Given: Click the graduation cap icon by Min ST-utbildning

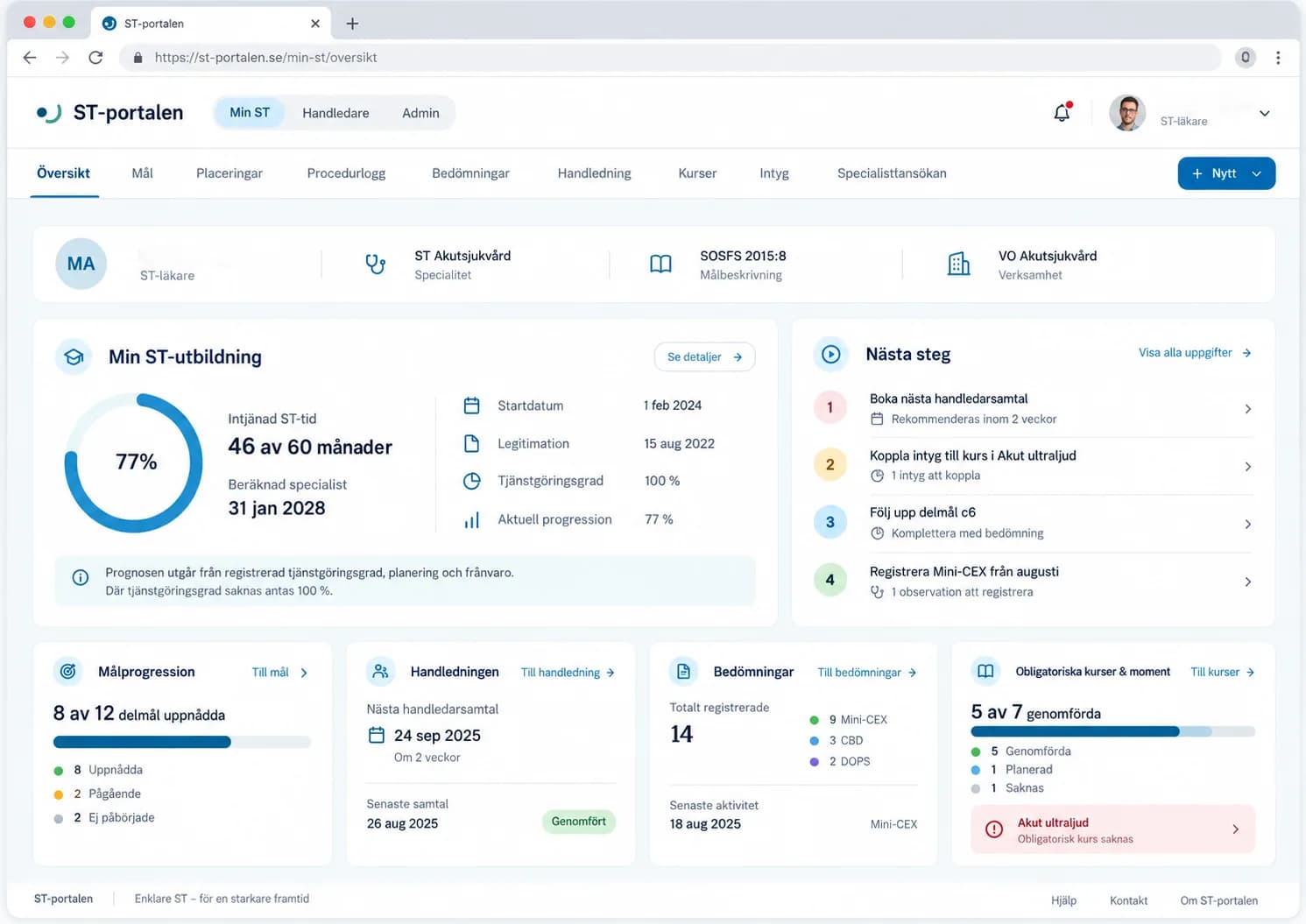Looking at the screenshot, I should (x=74, y=356).
